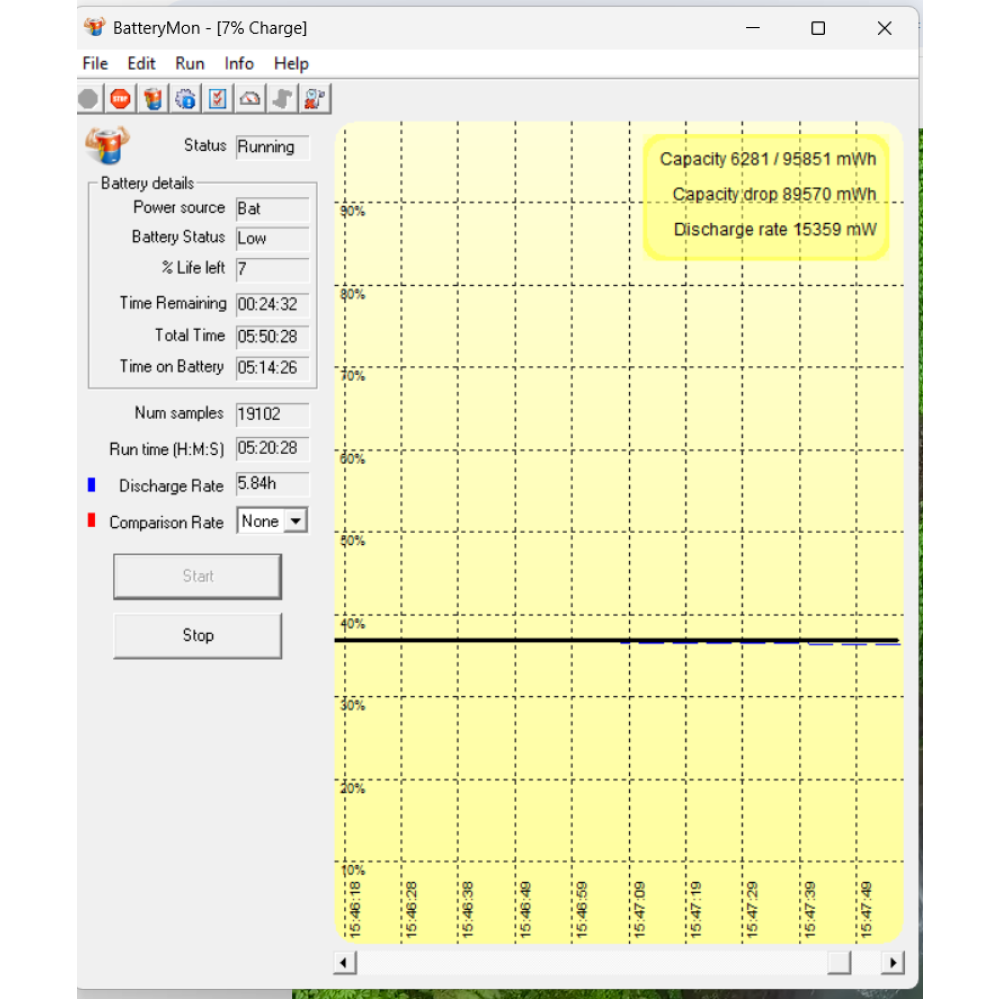Click the horizontal scrollbar thumb under chart

[x=839, y=962]
